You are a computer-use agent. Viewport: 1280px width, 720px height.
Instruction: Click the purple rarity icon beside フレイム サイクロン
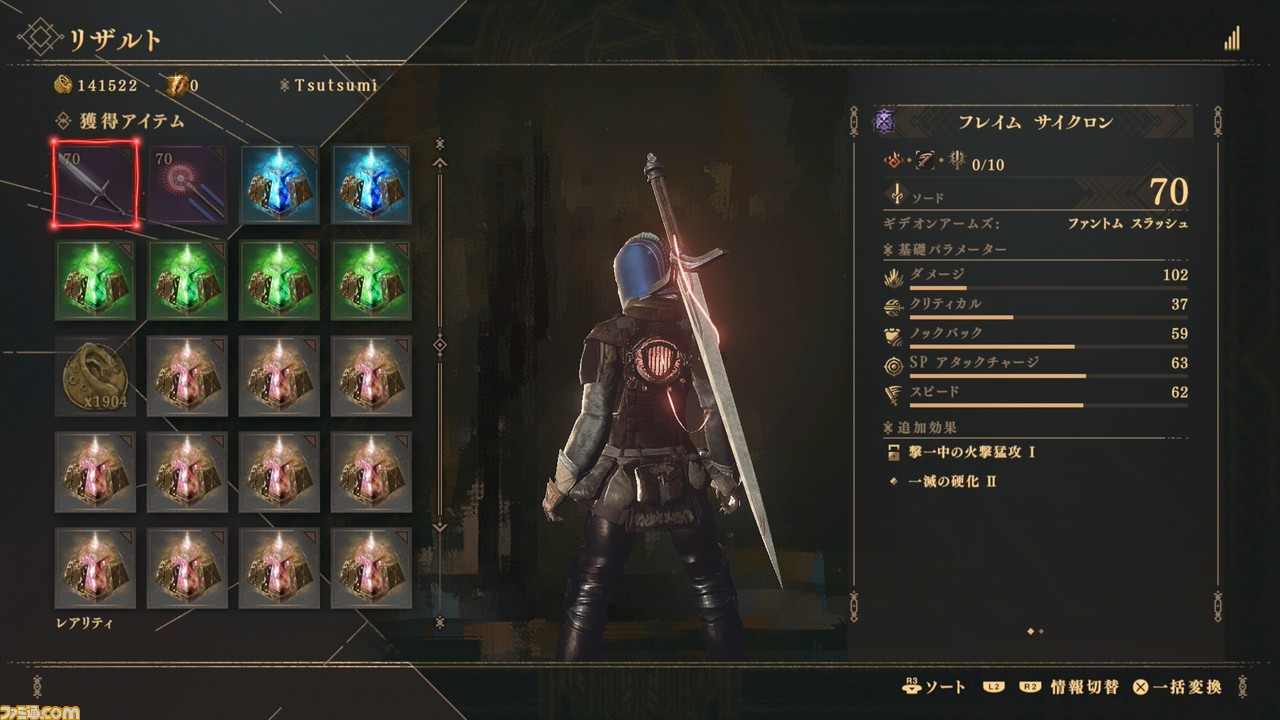(884, 122)
